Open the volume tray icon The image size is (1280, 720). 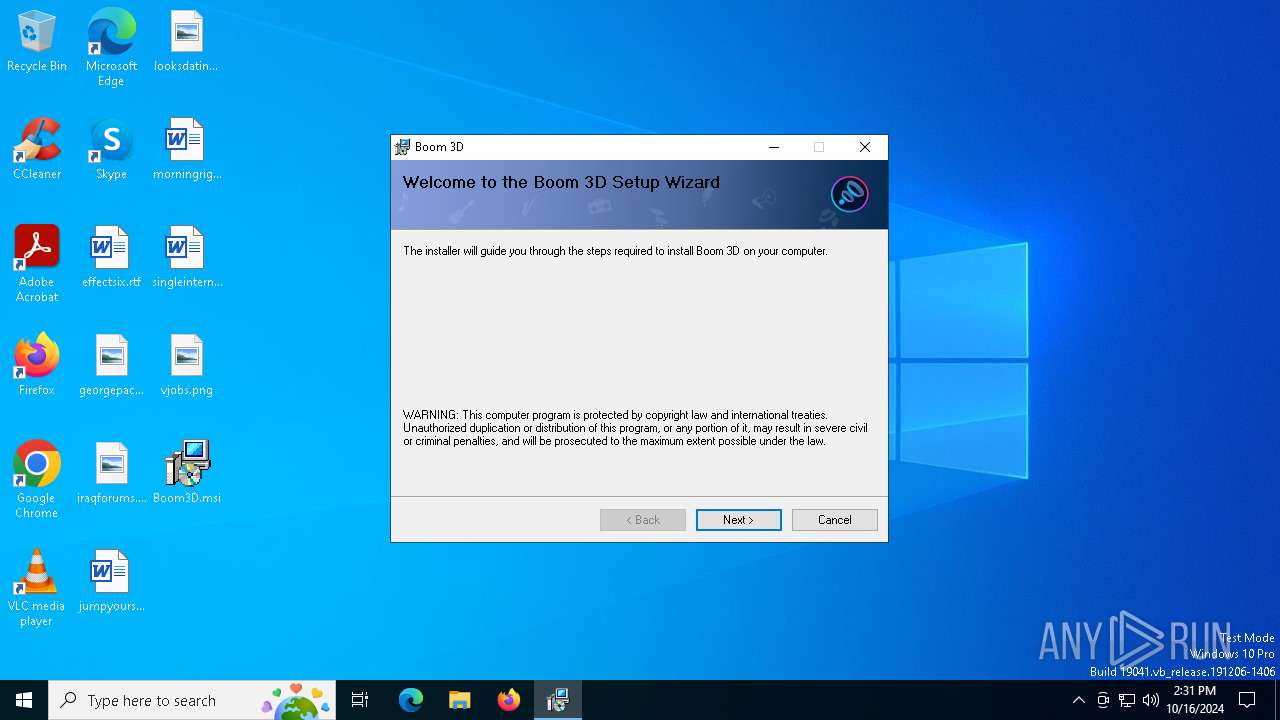pos(1151,700)
